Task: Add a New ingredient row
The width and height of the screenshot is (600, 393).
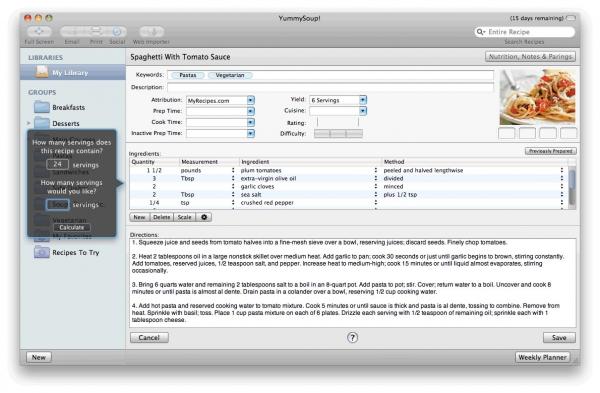Action: pyautogui.click(x=139, y=217)
